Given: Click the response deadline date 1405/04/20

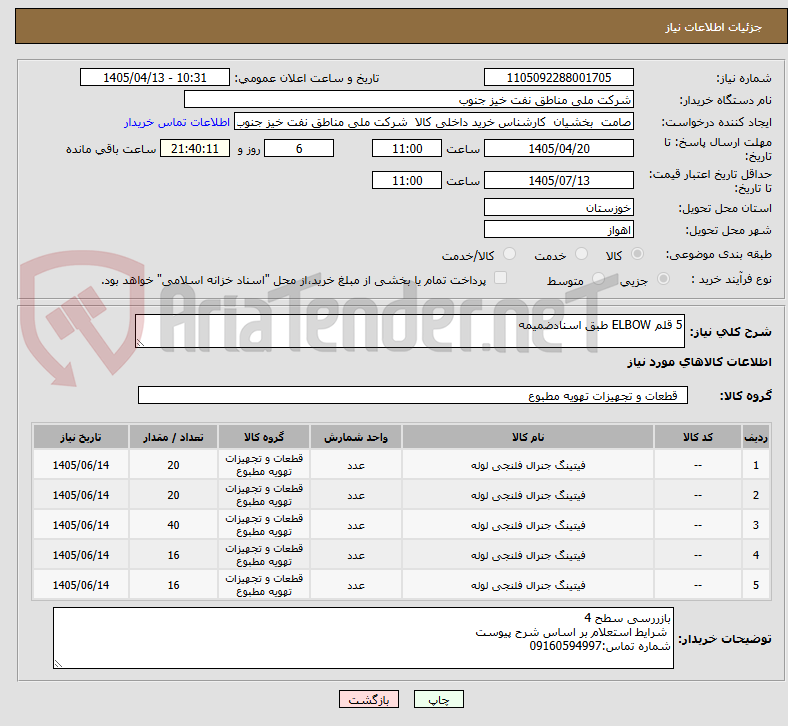Looking at the screenshot, I should [x=558, y=149].
